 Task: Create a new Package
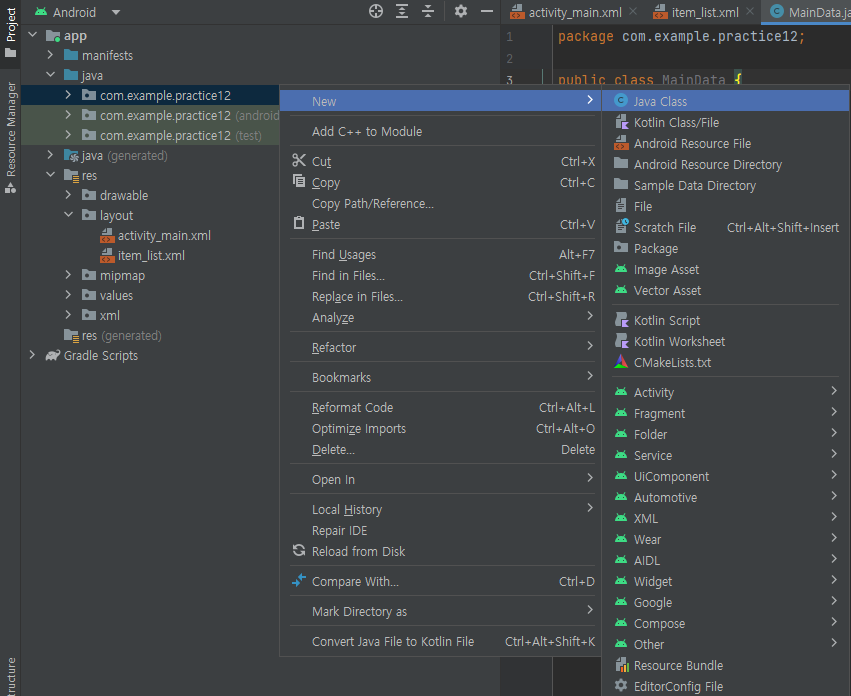[x=726, y=248]
